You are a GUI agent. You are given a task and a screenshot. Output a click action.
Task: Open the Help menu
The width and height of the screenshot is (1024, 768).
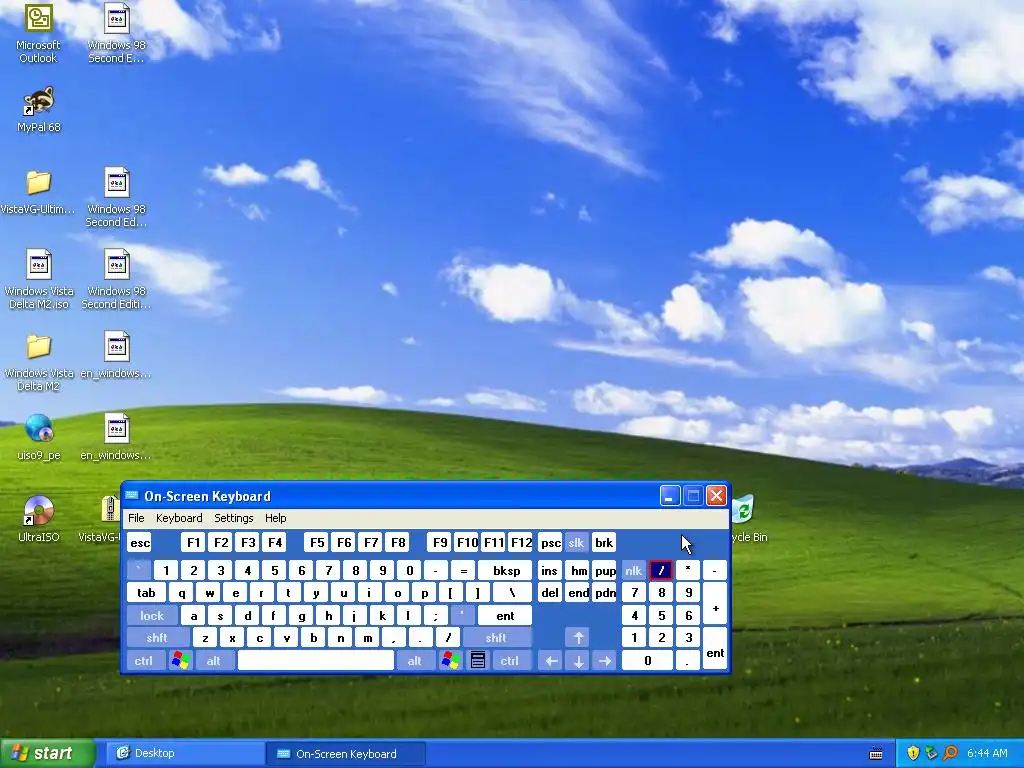(x=276, y=518)
